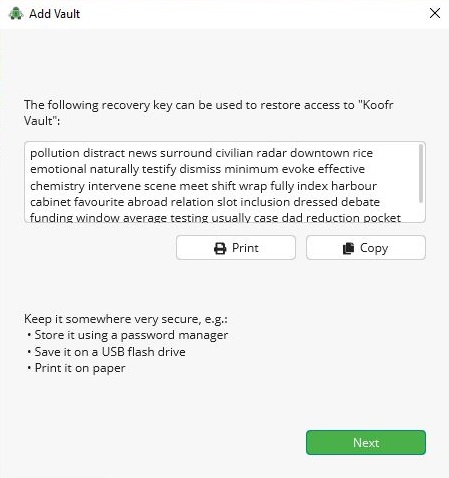Image resolution: width=449 pixels, height=478 pixels.
Task: Click the word "effective" in recovery key
Action: pos(341,169)
